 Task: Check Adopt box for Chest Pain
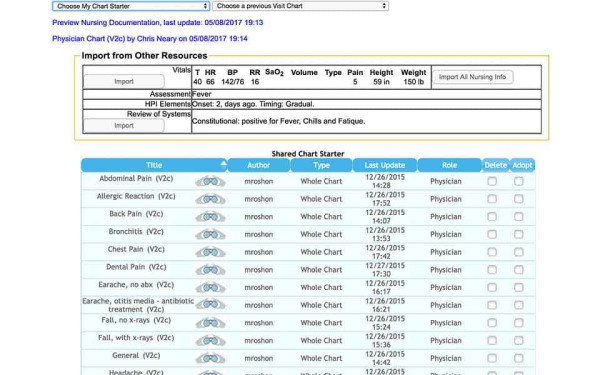518,252
